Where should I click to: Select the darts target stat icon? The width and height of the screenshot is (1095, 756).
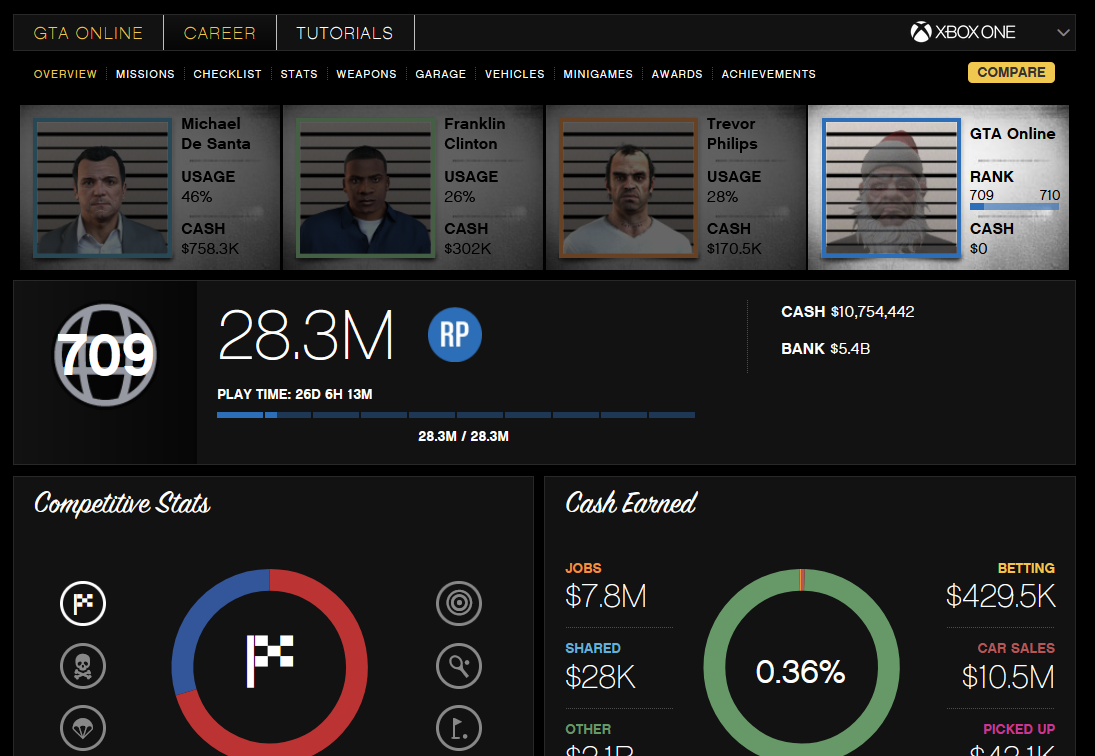[x=459, y=604]
